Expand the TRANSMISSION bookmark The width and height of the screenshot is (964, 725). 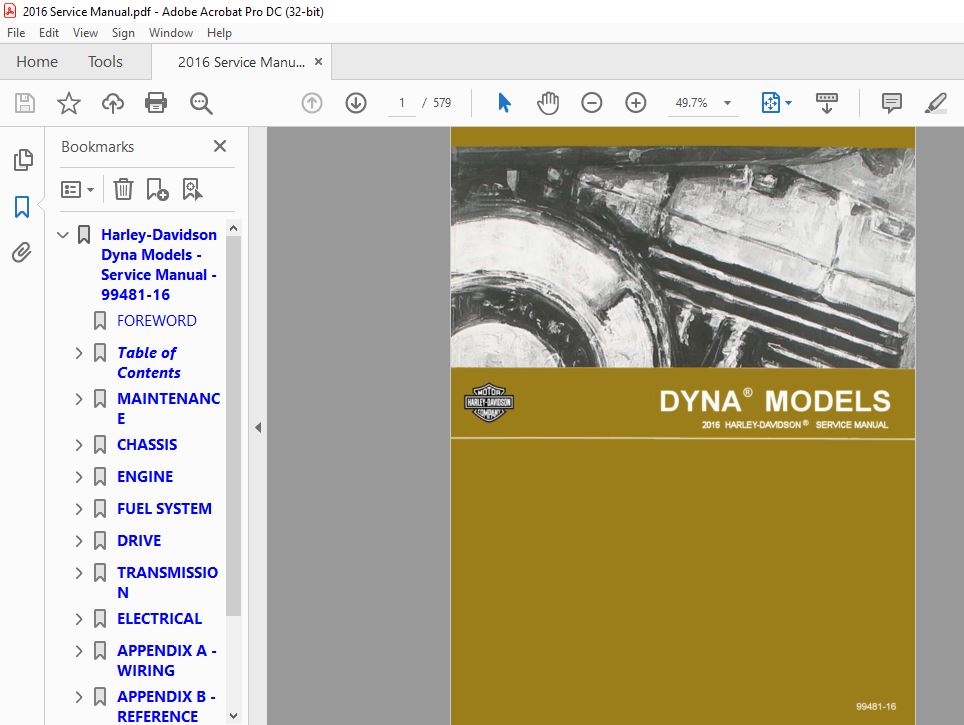79,572
